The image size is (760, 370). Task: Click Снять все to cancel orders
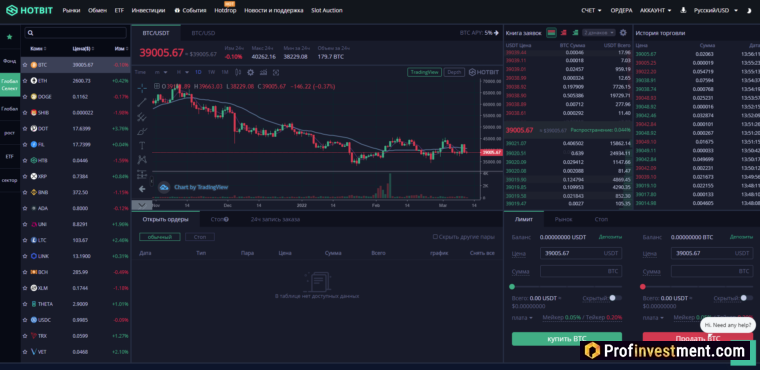[482, 253]
